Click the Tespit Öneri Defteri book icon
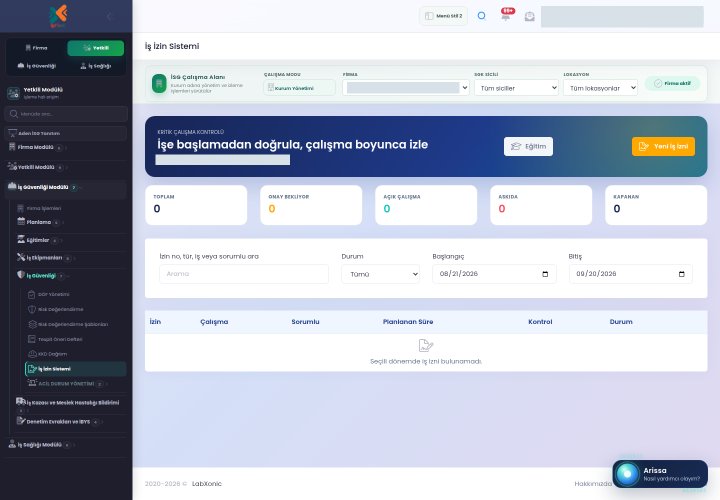Screen dimensions: 720x500 coord(32,339)
